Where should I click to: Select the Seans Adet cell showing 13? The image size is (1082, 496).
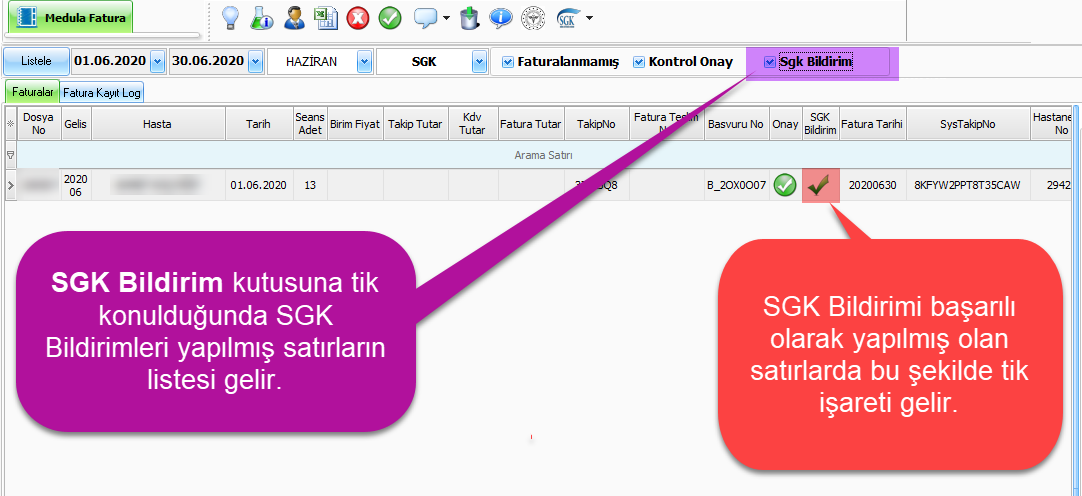point(311,185)
